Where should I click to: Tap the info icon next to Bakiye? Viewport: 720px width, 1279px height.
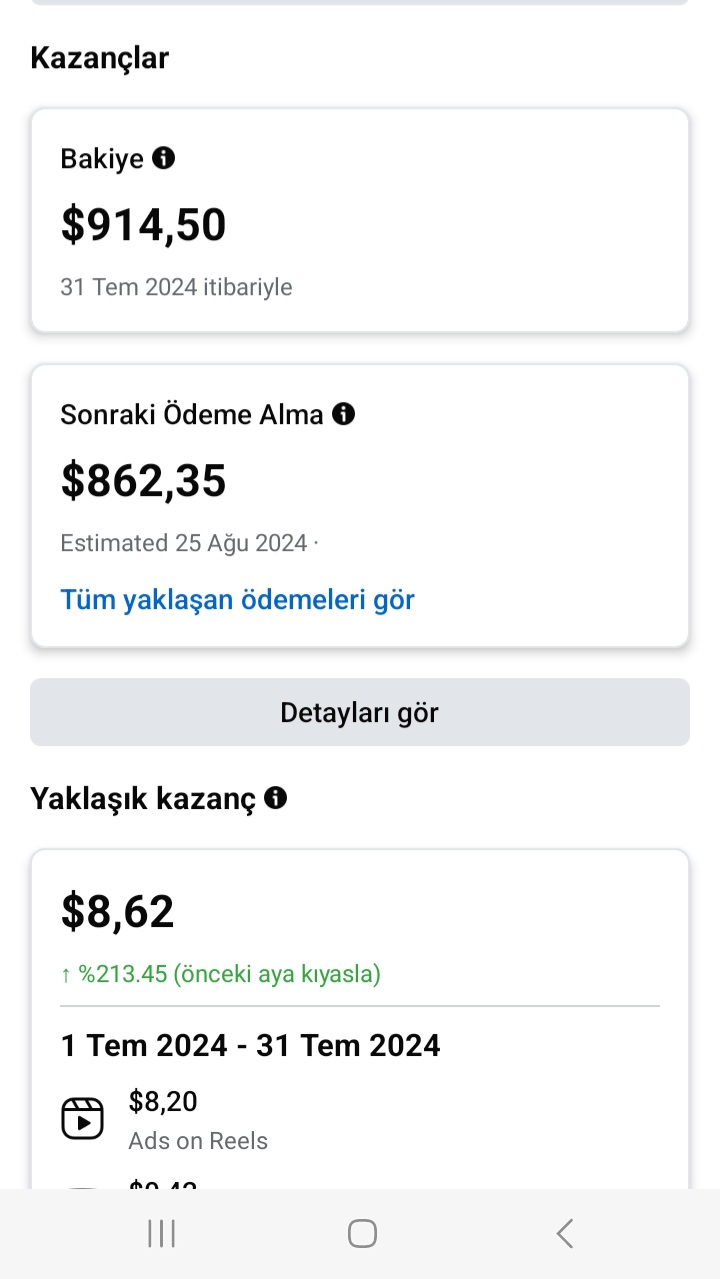[164, 157]
